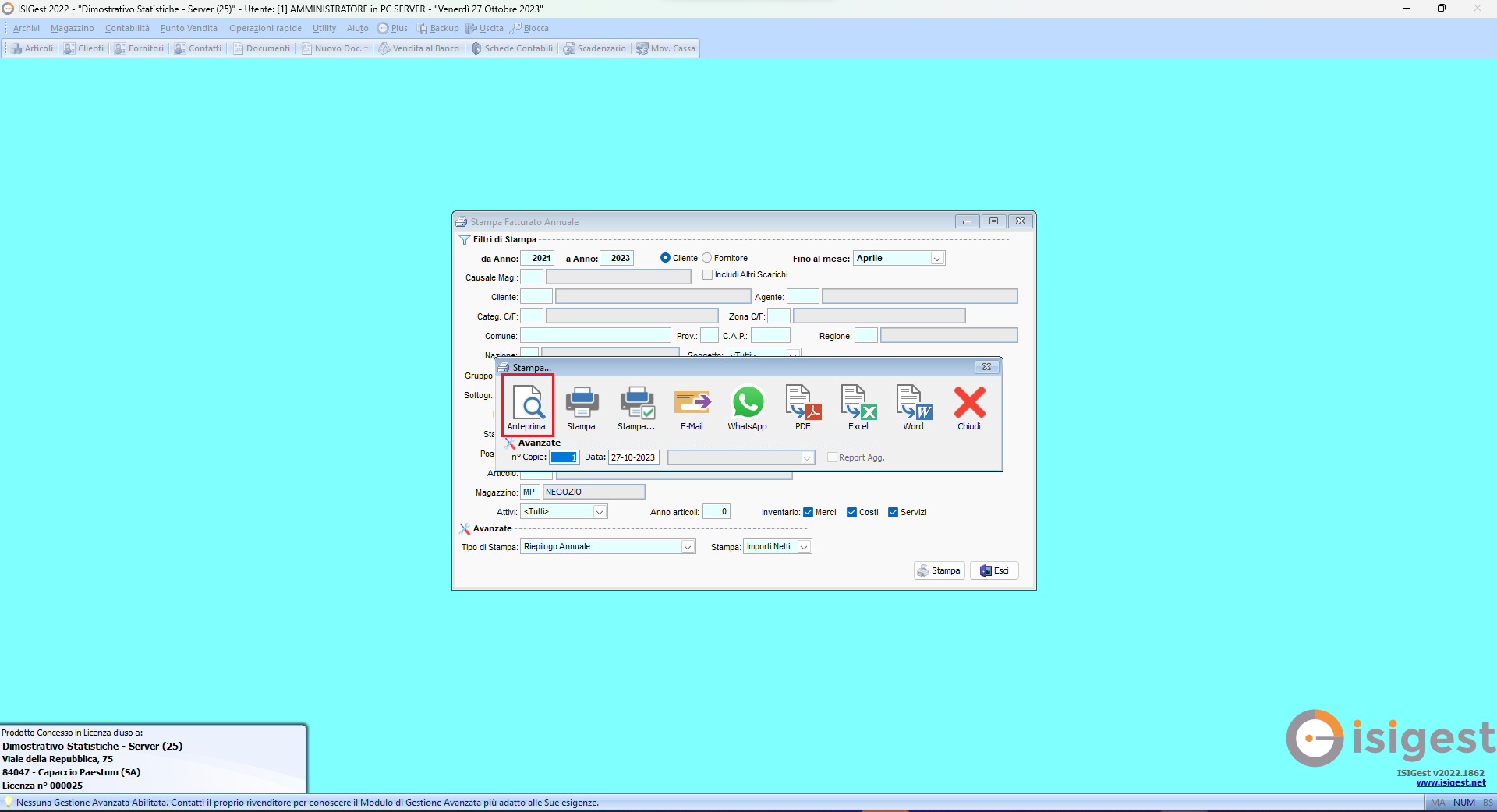
Task: Enable Includi Altri Scarichi checkbox
Action: [708, 274]
